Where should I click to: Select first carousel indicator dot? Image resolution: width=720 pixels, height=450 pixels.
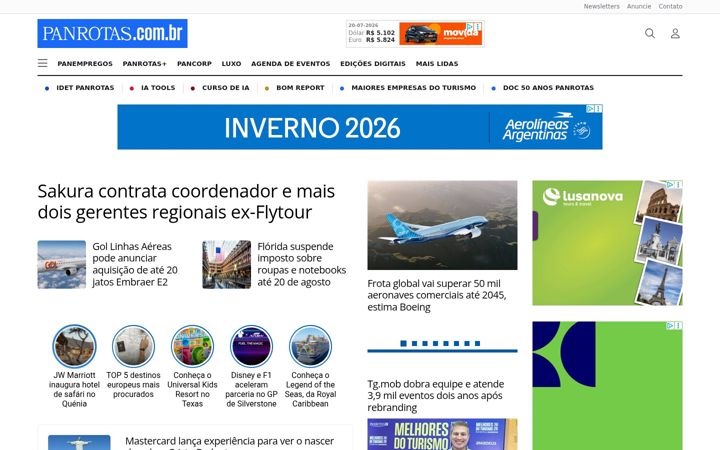pos(403,343)
